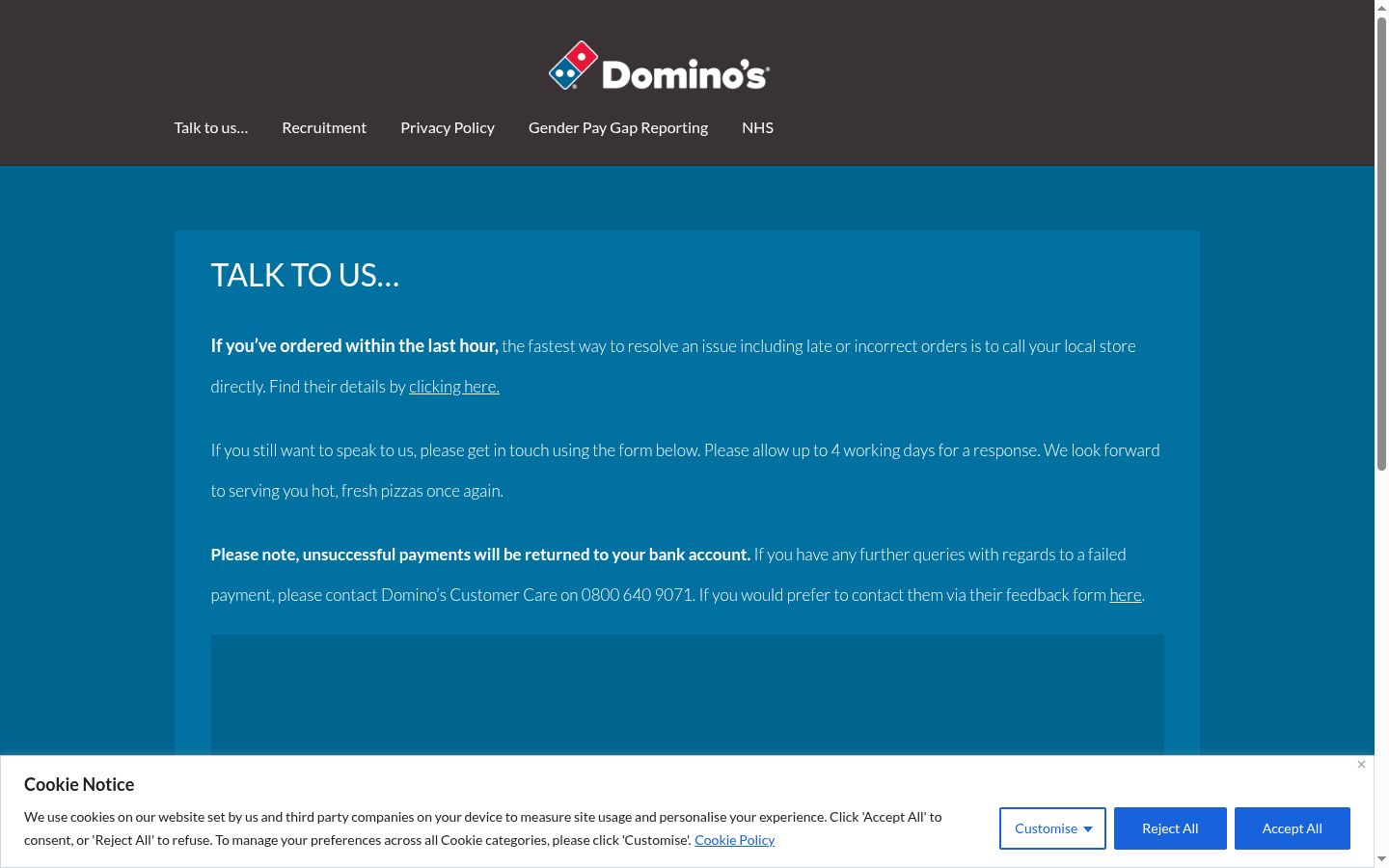Click Reject All cookies button
This screenshot has height=868, width=1389.
(1170, 828)
